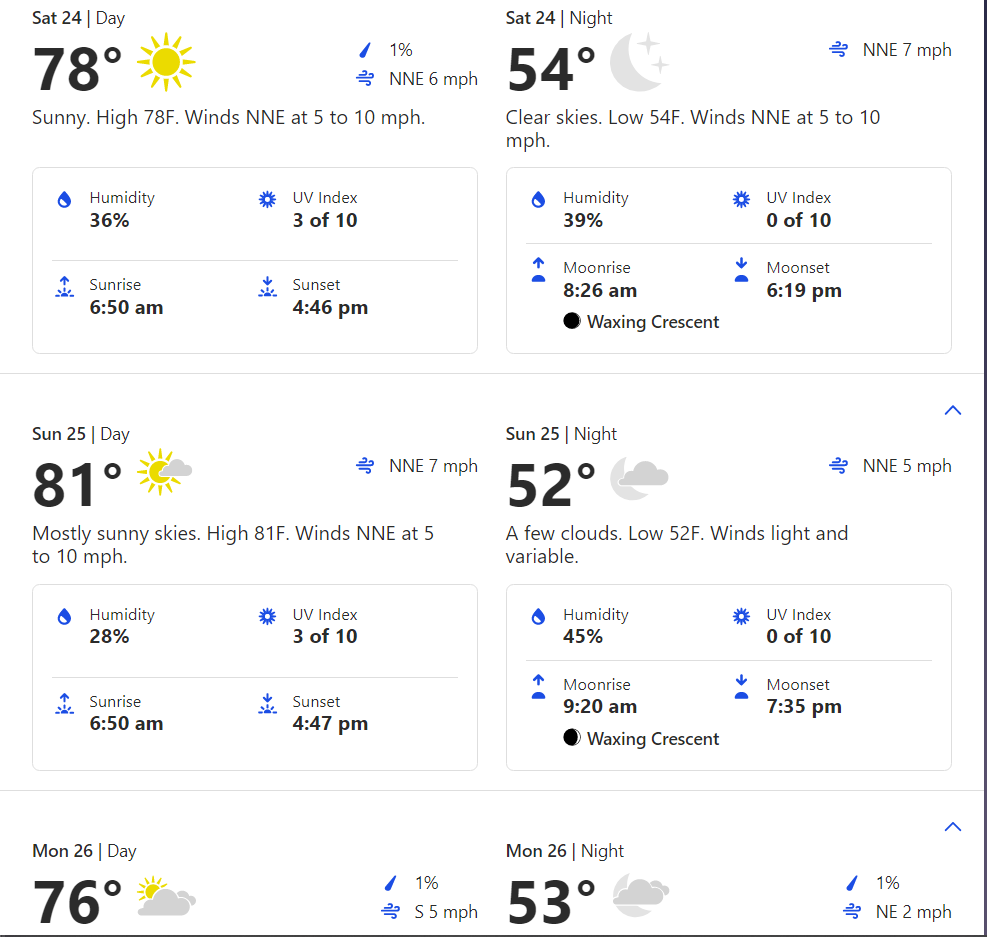This screenshot has height=937, width=987.
Task: Click the sunny icon for Sat 24 Day
Action: click(x=166, y=62)
